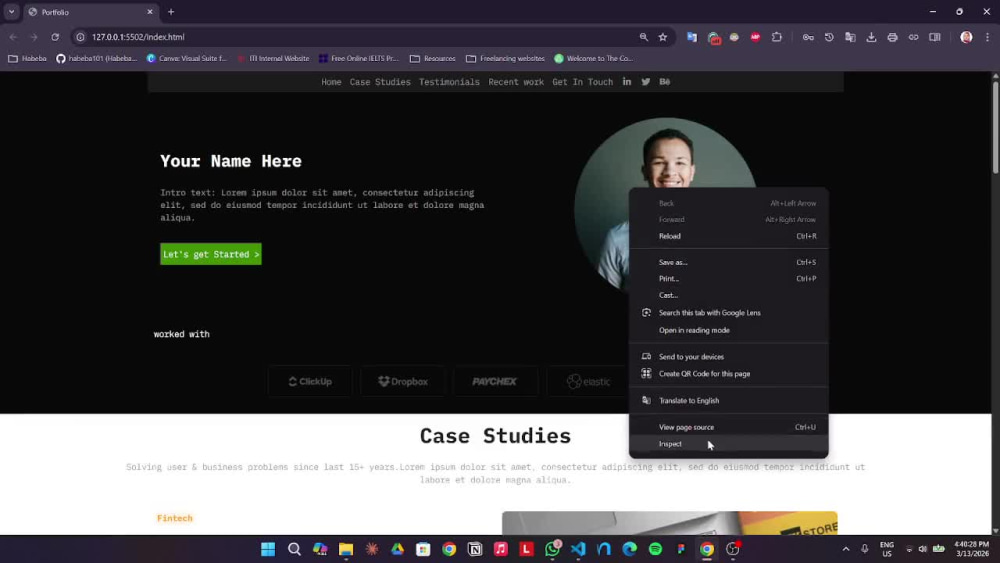Go to Case Studies nav link
The height and width of the screenshot is (563, 1000).
pos(380,82)
